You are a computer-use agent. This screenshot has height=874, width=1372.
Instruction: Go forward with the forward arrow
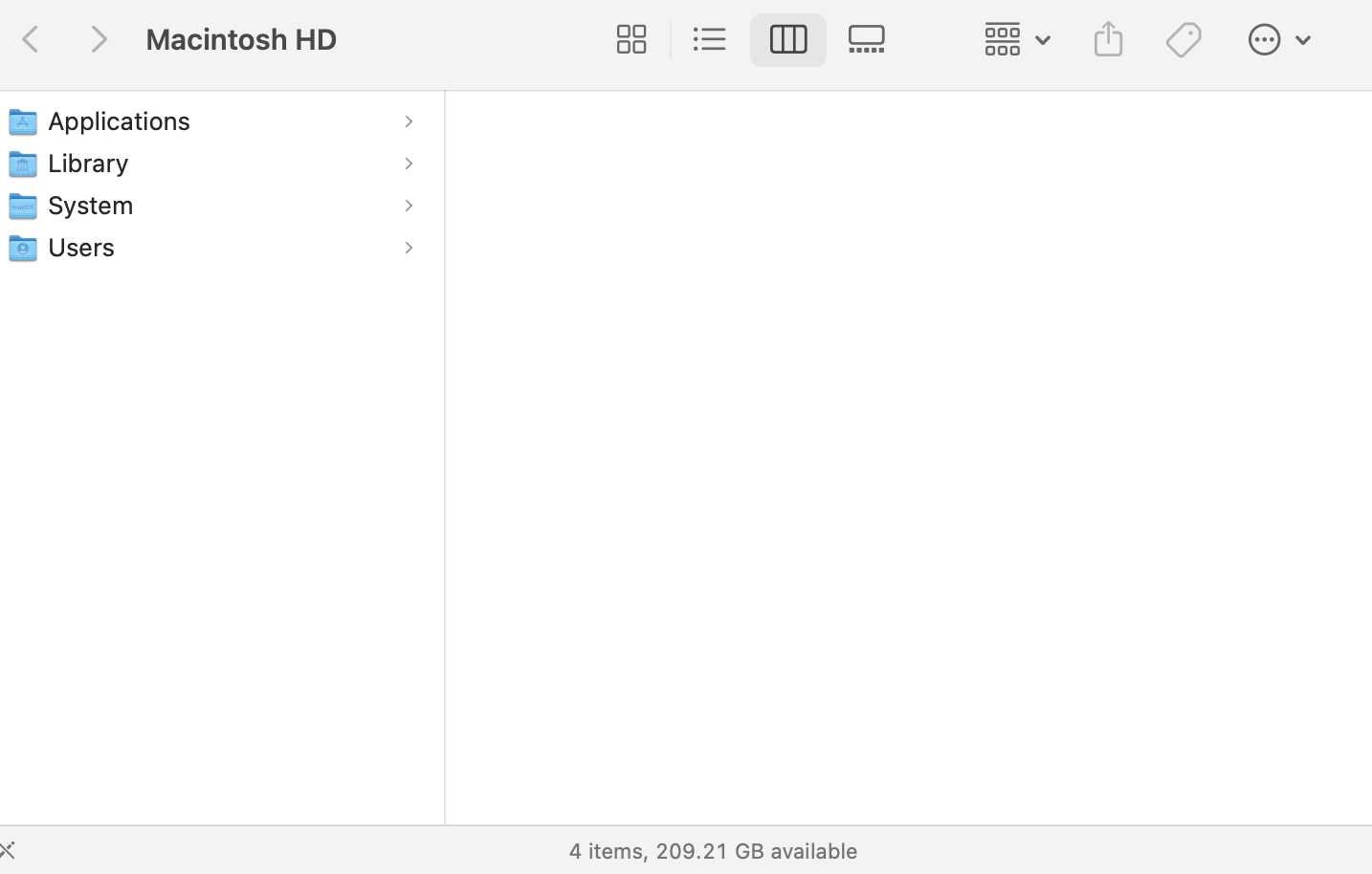pos(99,39)
